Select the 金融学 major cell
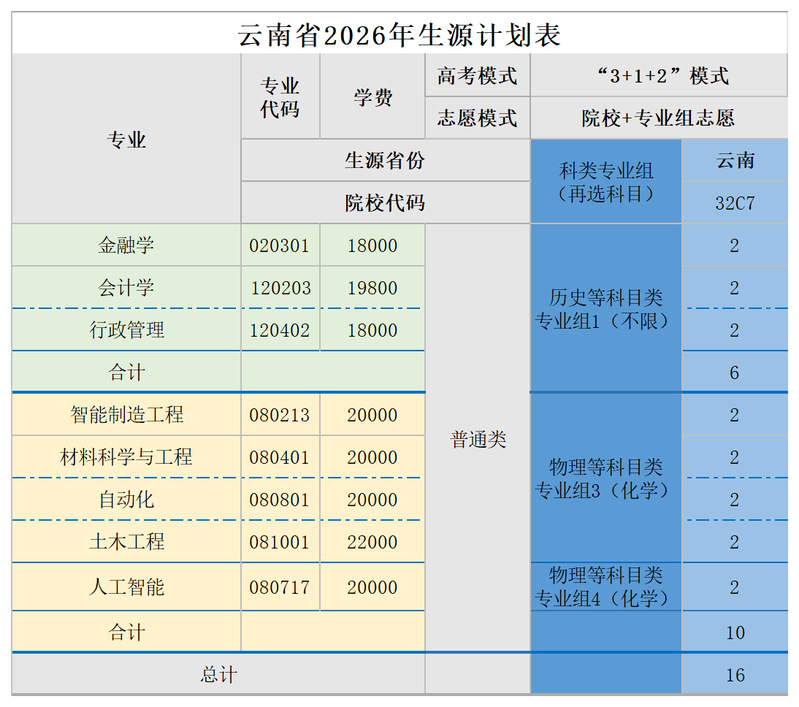Image resolution: width=799 pixels, height=707 pixels. 126,245
